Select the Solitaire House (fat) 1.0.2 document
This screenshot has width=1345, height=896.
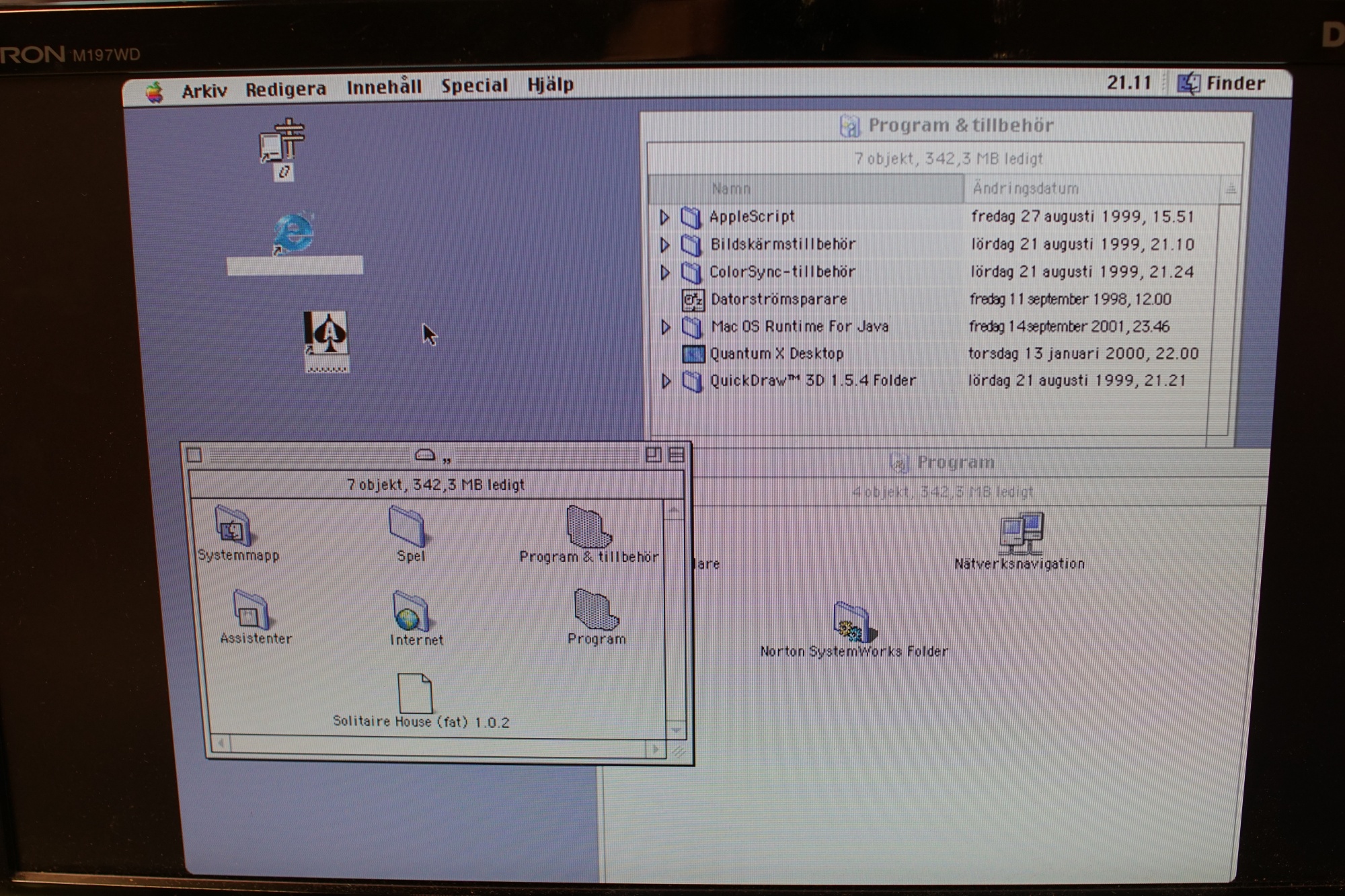415,693
